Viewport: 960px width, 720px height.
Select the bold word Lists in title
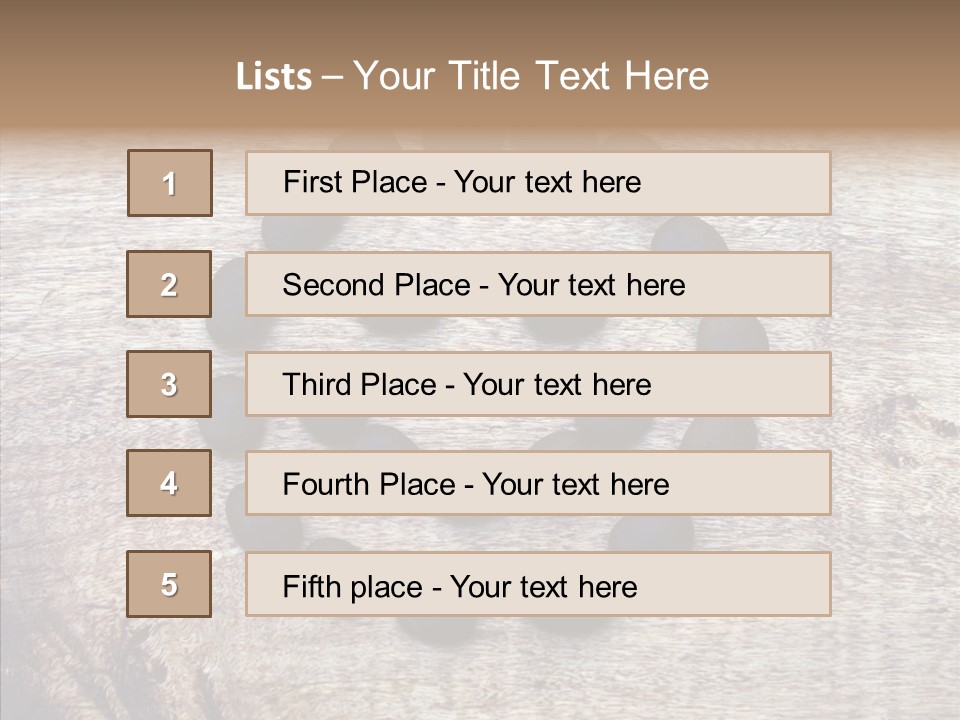click(274, 76)
